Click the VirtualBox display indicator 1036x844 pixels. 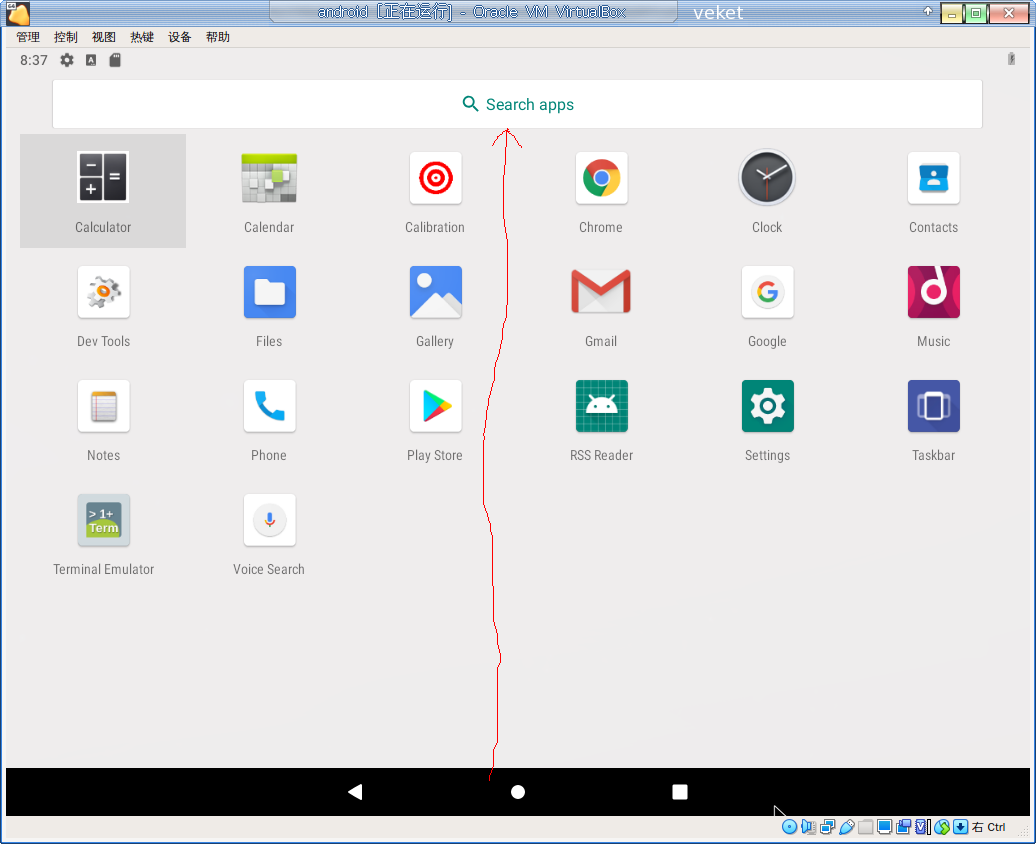click(x=884, y=826)
